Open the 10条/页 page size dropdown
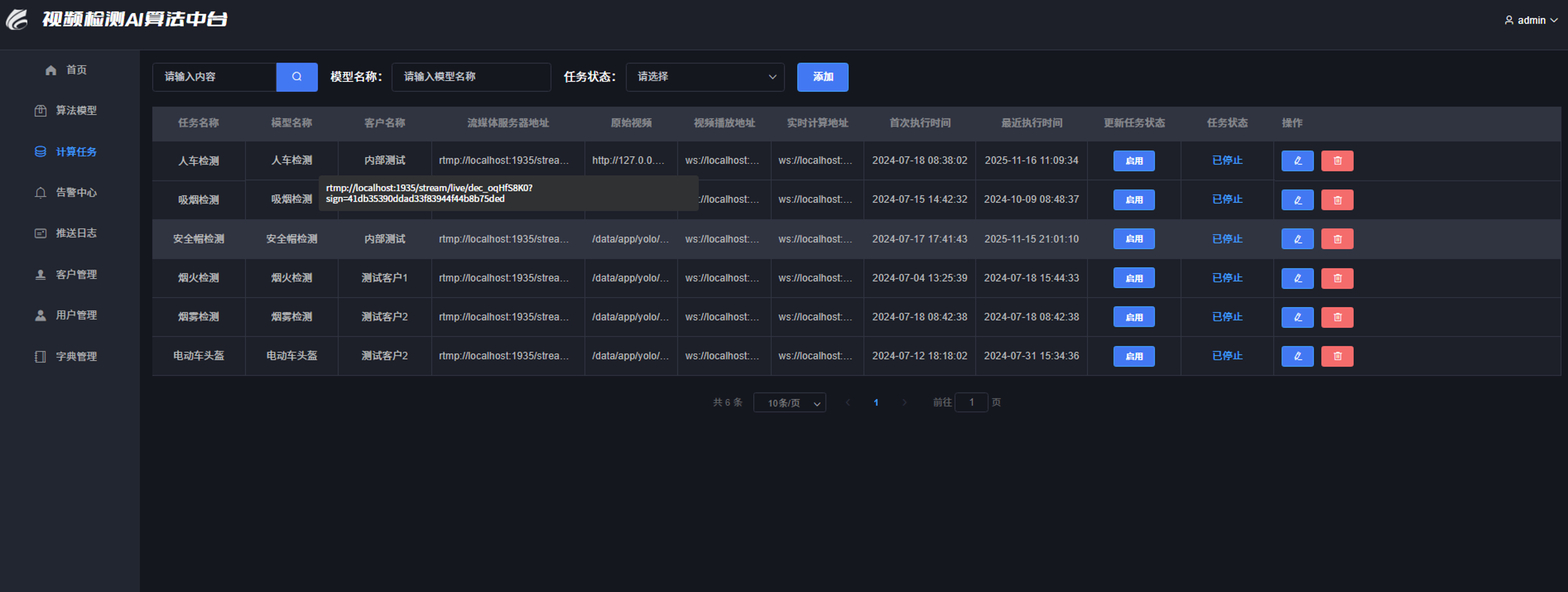The image size is (1568, 592). 789,402
